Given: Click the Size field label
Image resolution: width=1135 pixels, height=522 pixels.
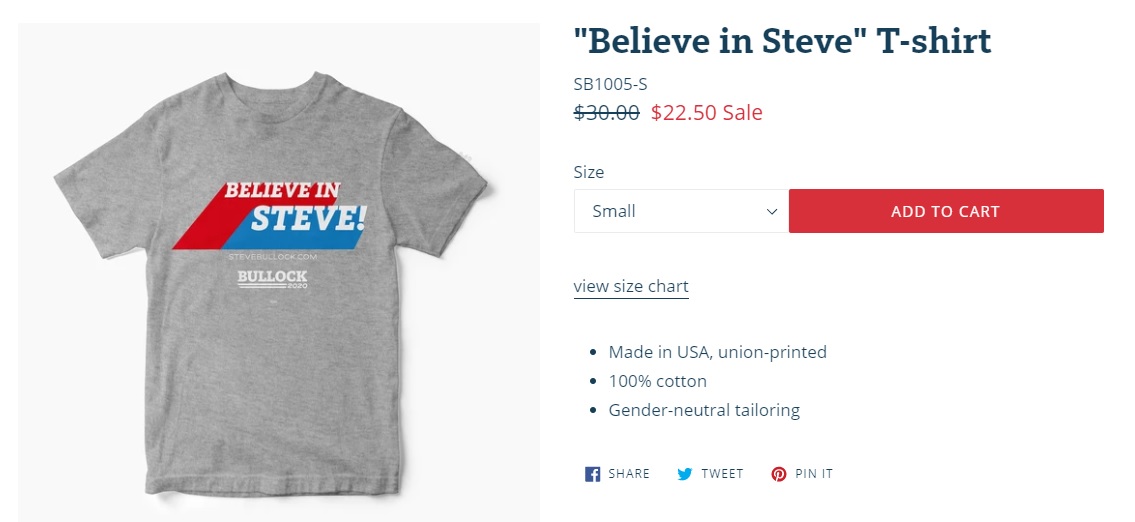Looking at the screenshot, I should [x=589, y=172].
